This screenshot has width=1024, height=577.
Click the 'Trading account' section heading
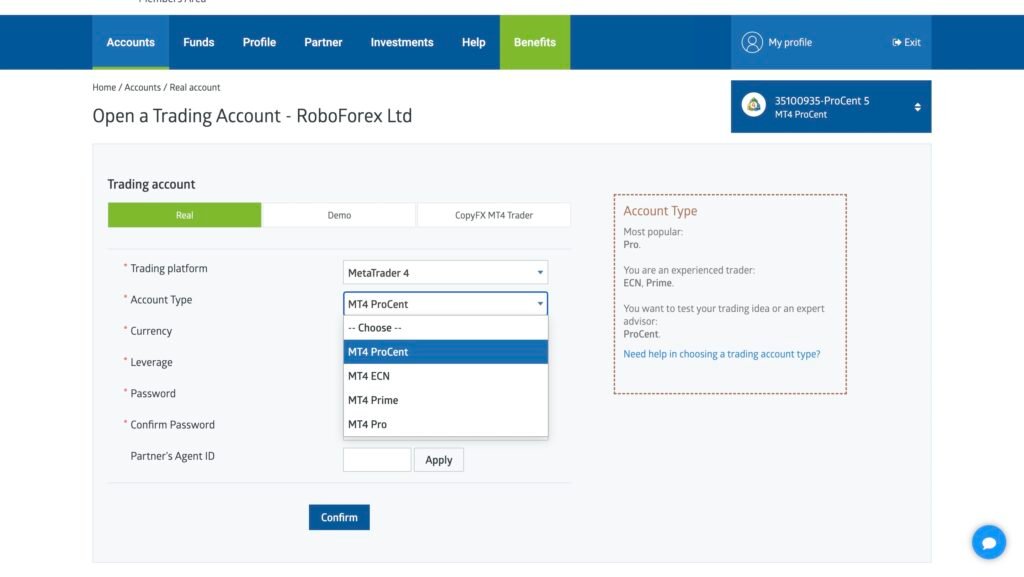[152, 184]
